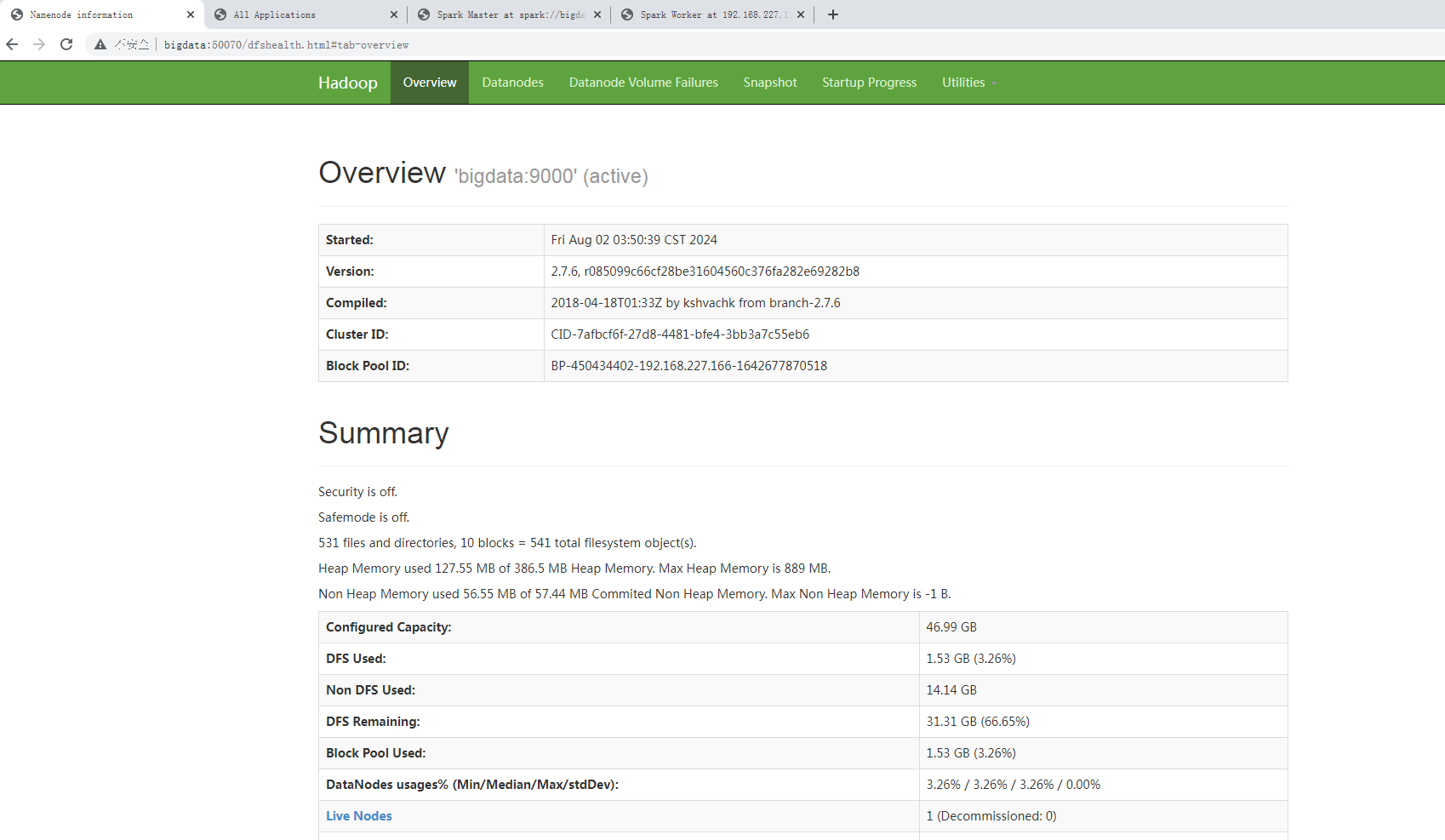
Task: Click the Spark Worker tab favicon
Action: (627, 14)
